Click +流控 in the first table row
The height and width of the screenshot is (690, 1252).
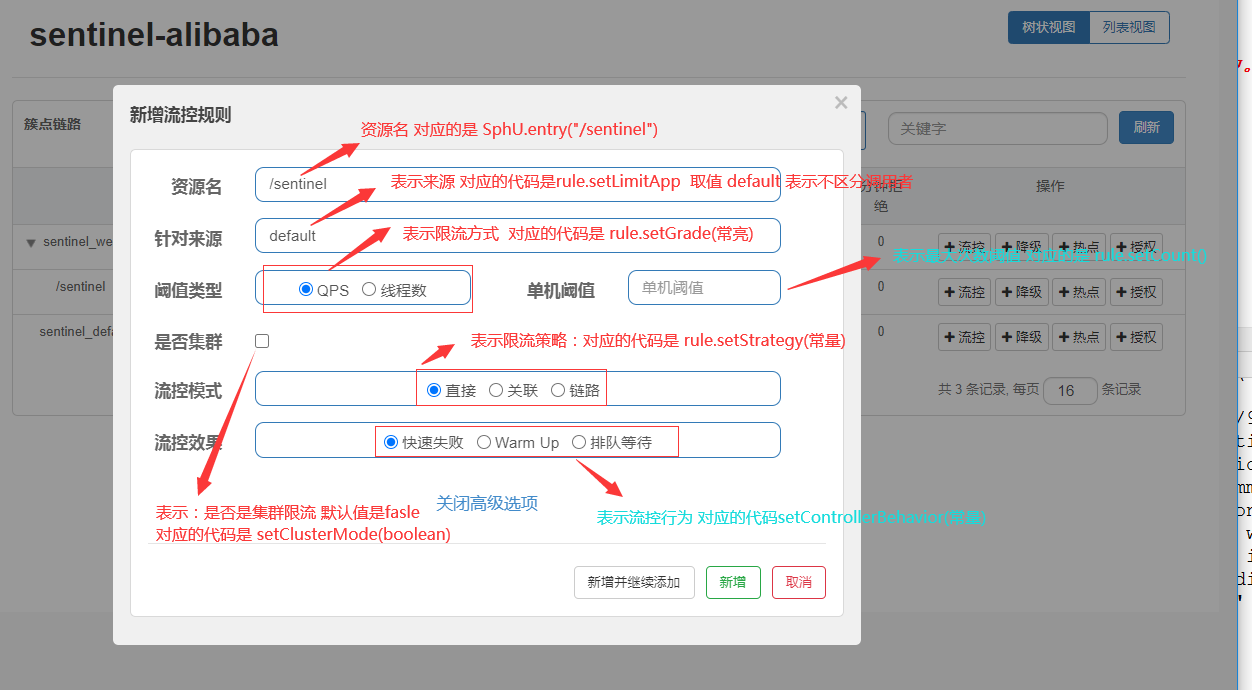pyautogui.click(x=964, y=247)
